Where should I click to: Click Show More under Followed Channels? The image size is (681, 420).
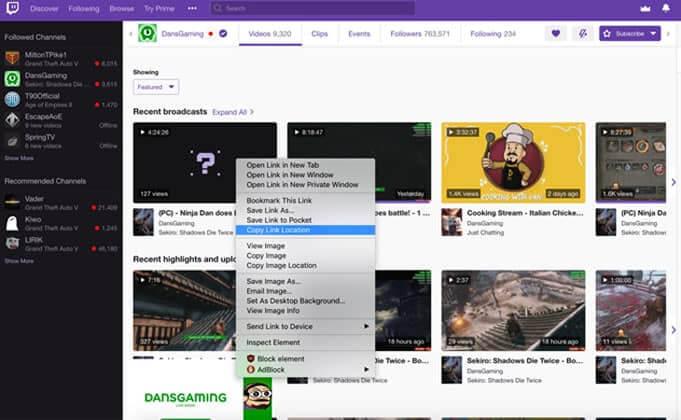pyautogui.click(x=19, y=158)
